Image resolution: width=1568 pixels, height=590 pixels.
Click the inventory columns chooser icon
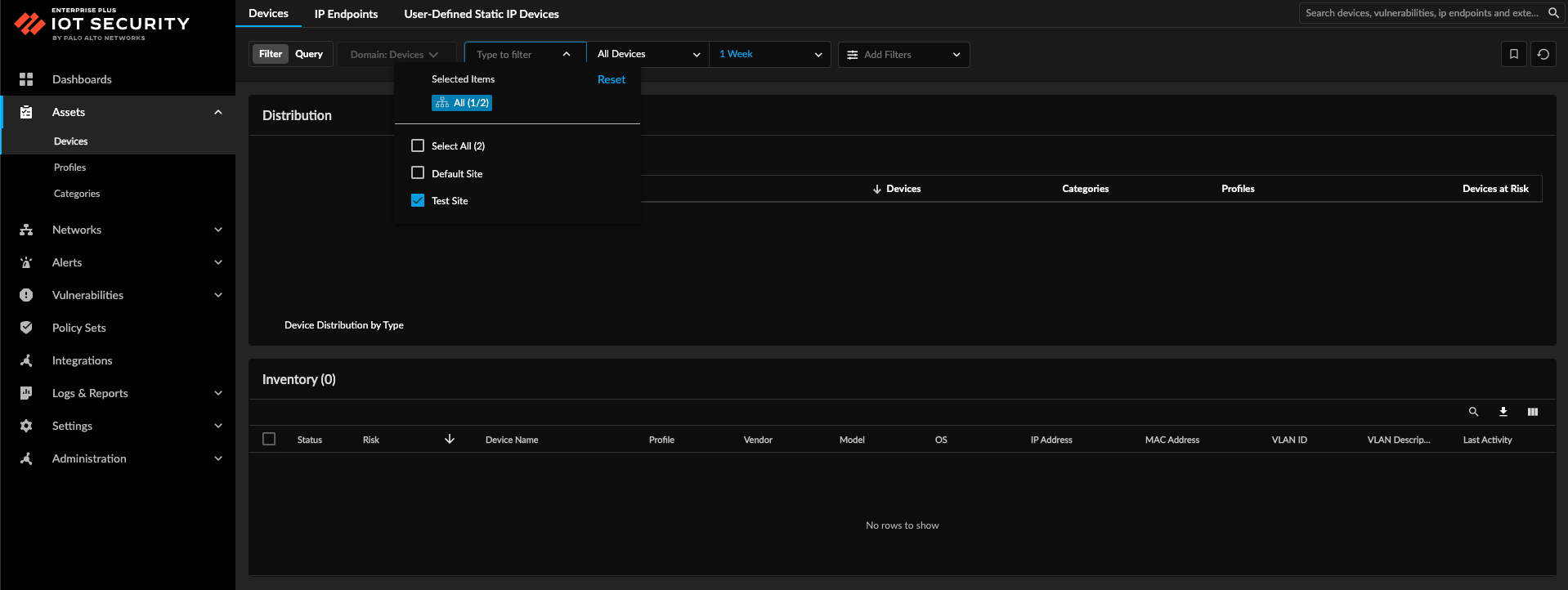pyautogui.click(x=1533, y=412)
